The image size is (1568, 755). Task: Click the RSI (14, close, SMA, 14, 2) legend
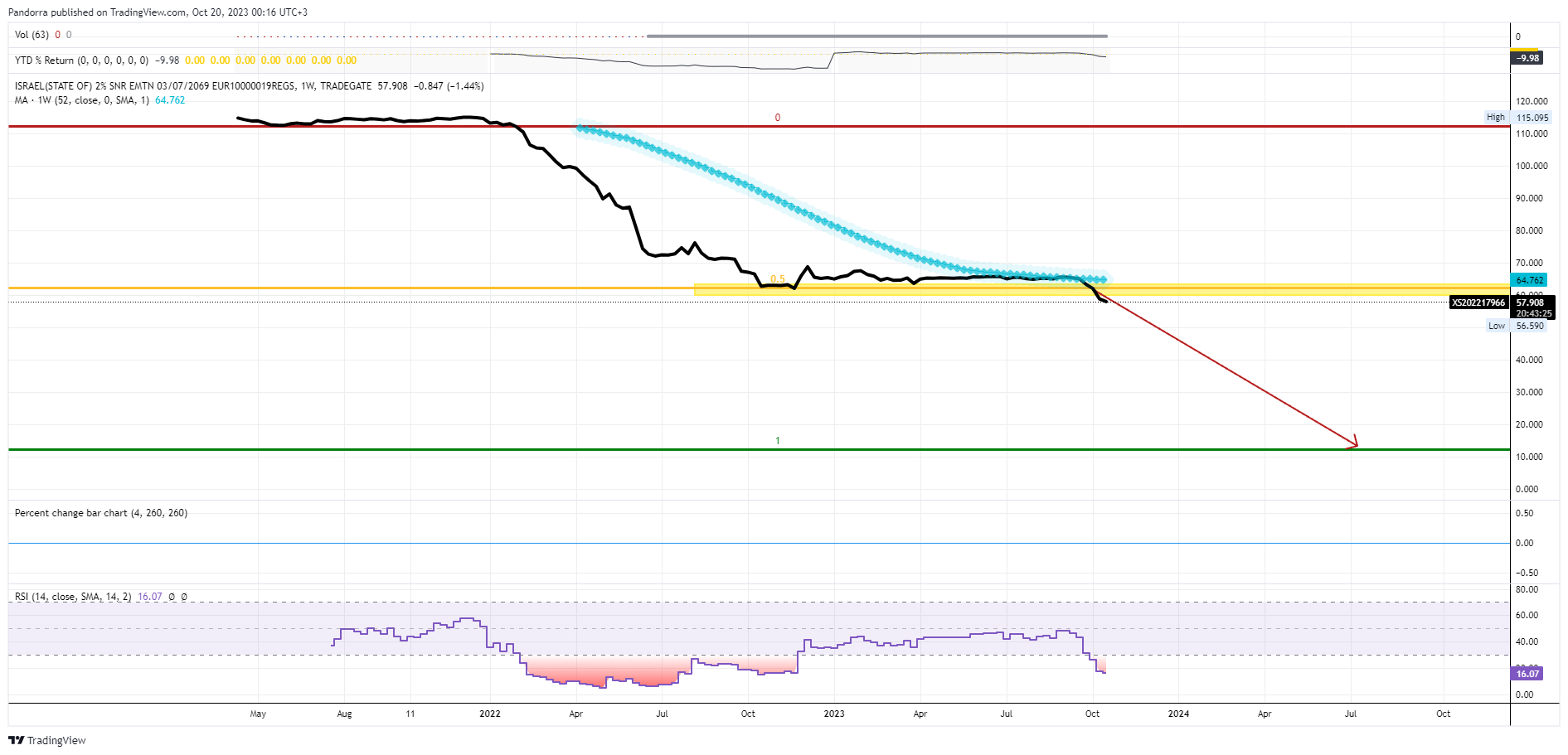pyautogui.click(x=73, y=597)
